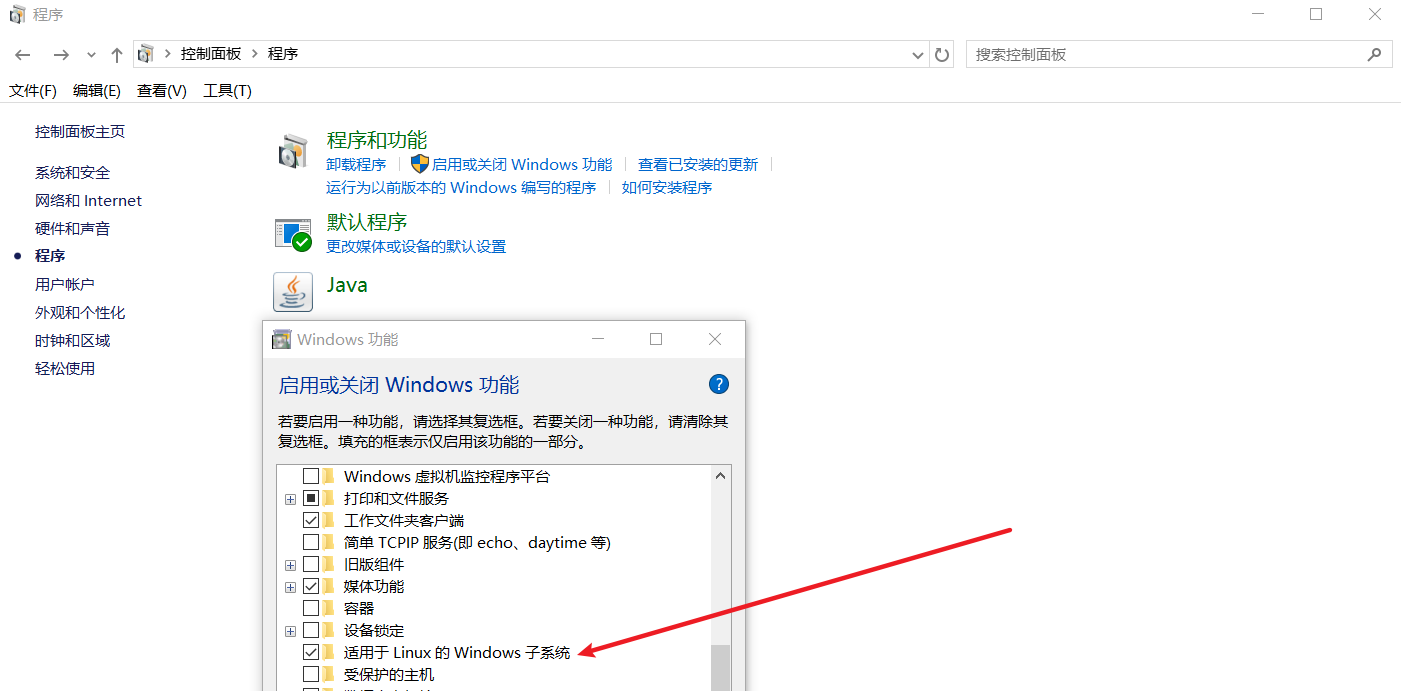The width and height of the screenshot is (1401, 691).
Task: Open 轻松使用 category
Action: pos(65,369)
